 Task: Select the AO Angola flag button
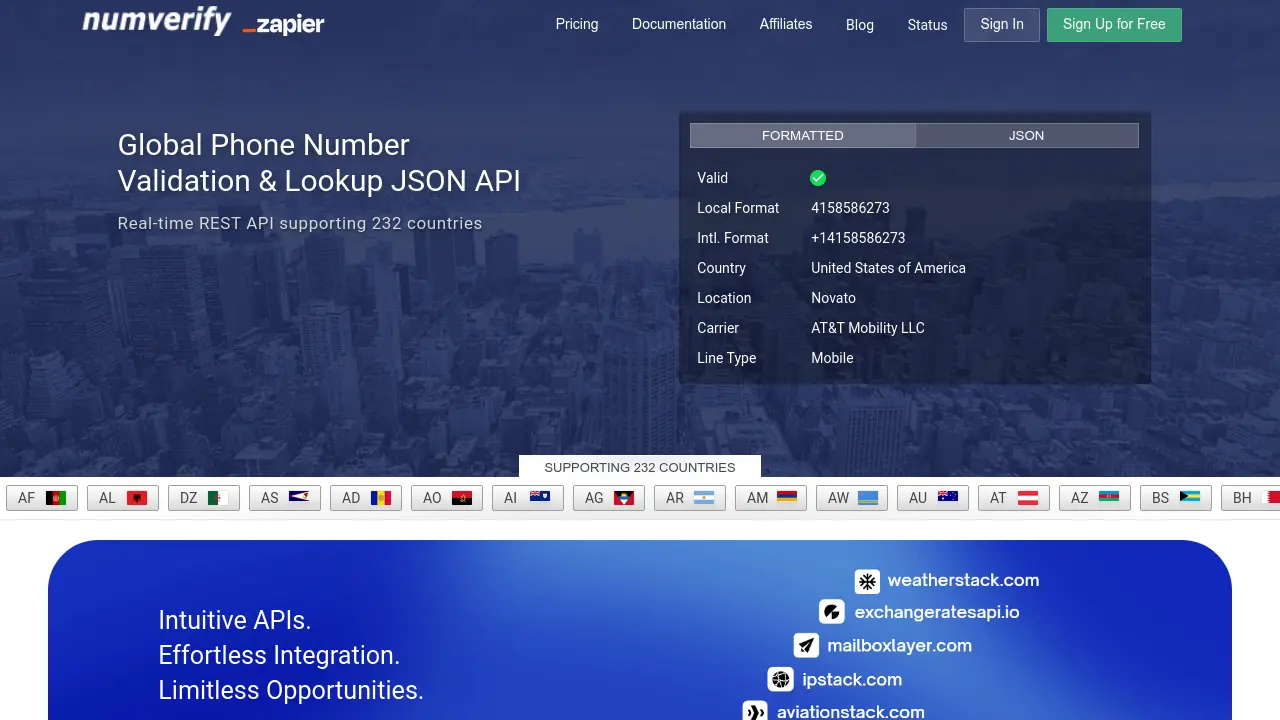click(447, 498)
